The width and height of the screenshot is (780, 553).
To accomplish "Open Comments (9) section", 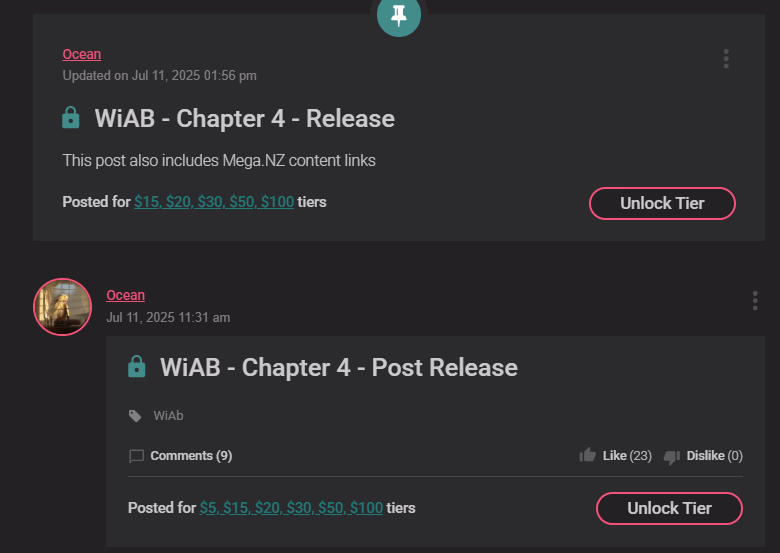I will tap(191, 456).
